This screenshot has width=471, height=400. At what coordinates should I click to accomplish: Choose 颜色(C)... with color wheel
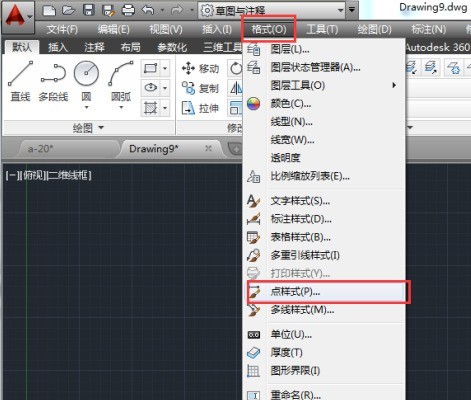[323, 104]
